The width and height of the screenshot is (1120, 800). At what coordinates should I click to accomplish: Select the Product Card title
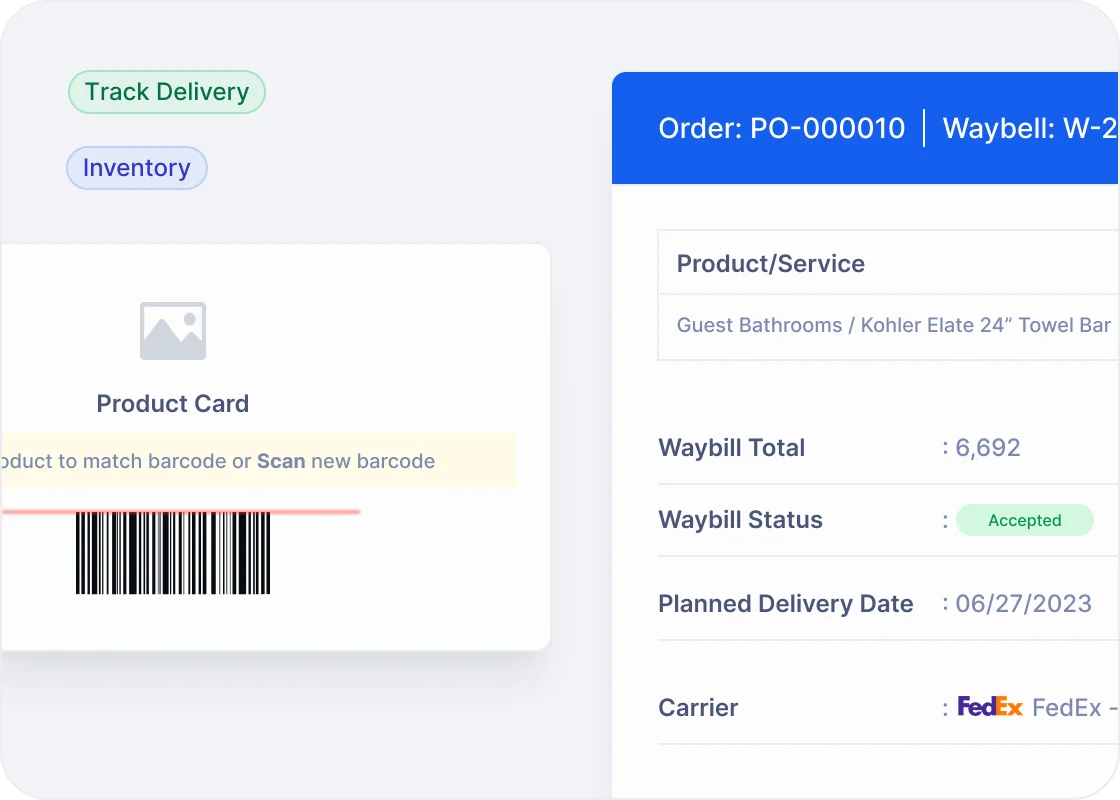172,404
